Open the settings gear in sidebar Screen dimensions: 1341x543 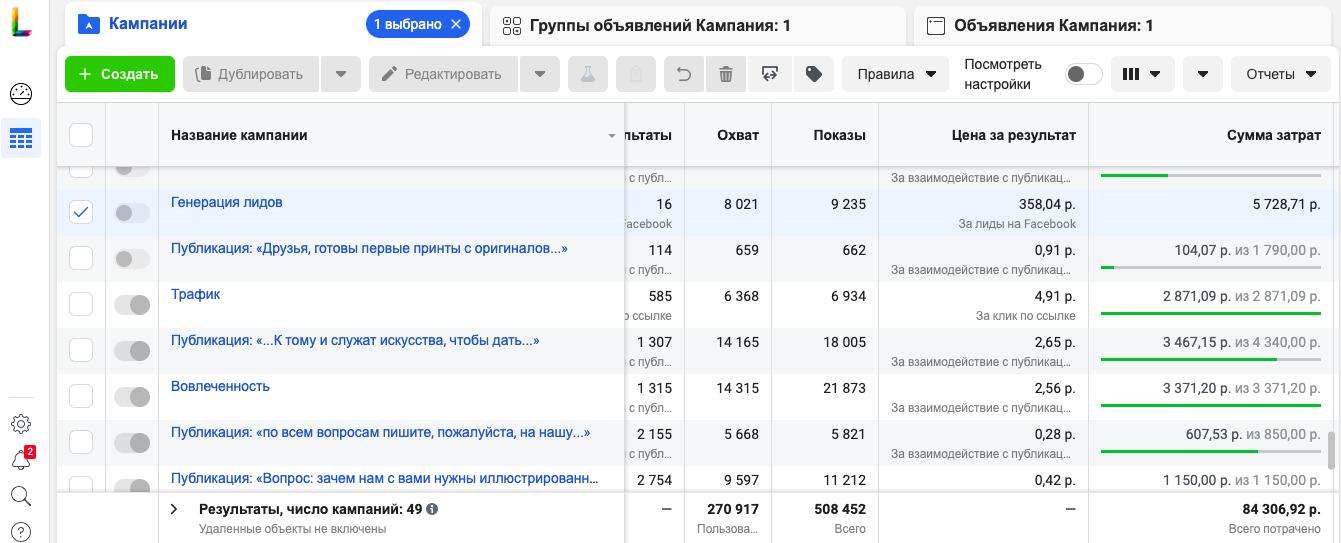[x=21, y=425]
